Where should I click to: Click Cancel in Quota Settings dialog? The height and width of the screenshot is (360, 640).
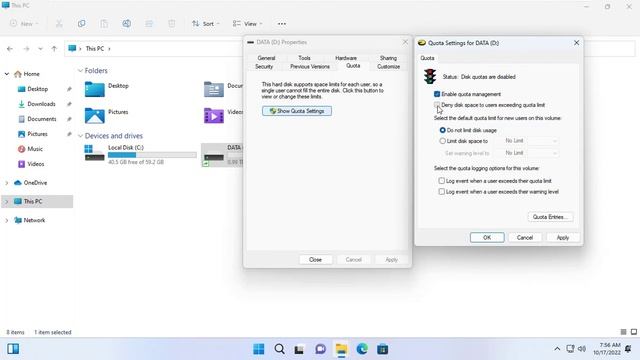pyautogui.click(x=525, y=238)
